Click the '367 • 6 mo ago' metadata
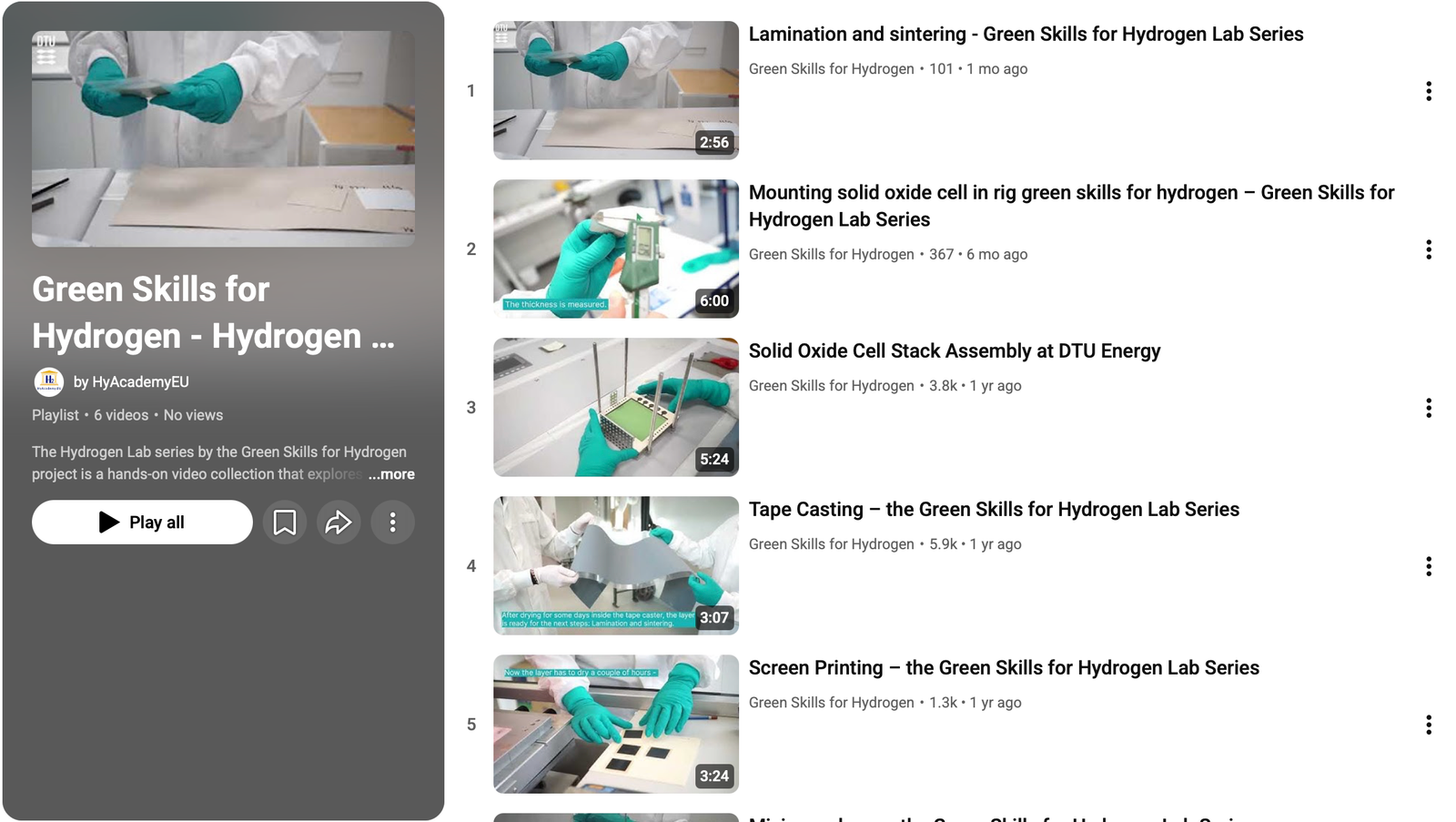This screenshot has width=1456, height=822. [x=978, y=255]
